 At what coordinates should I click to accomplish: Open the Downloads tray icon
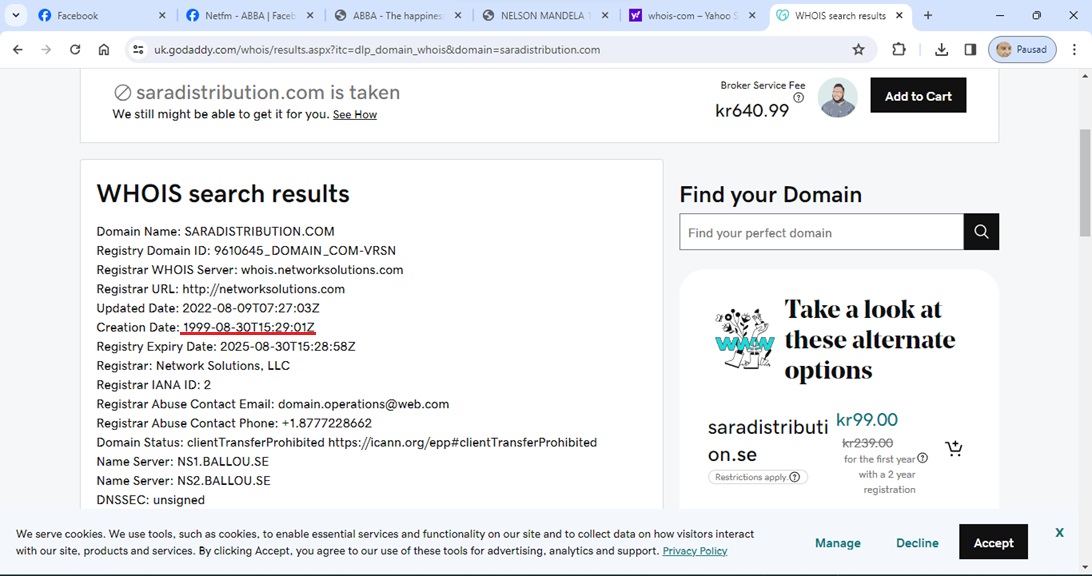tap(942, 49)
